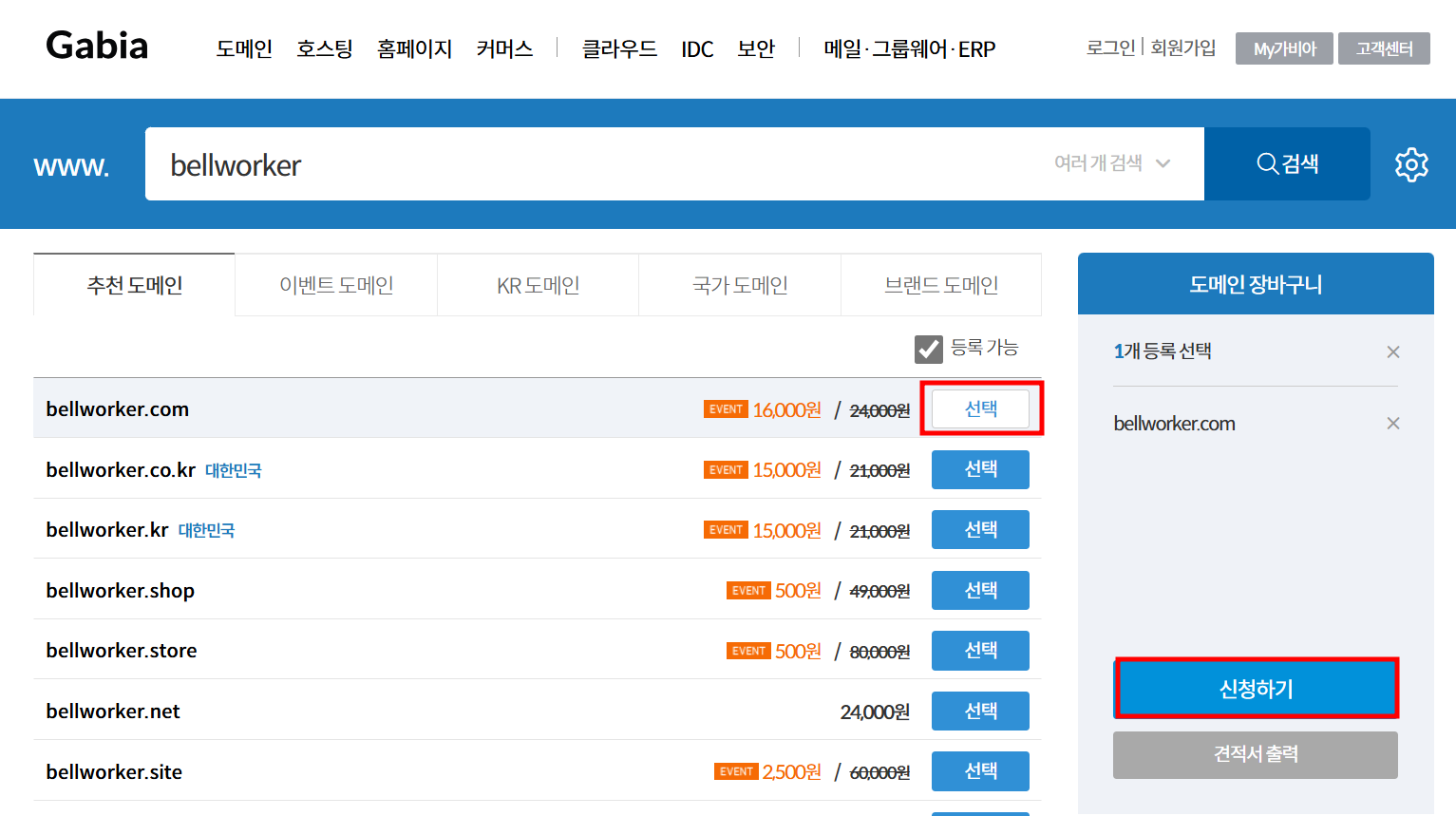The height and width of the screenshot is (816, 1456).
Task: Open the 클라우드 menu
Action: pyautogui.click(x=619, y=48)
